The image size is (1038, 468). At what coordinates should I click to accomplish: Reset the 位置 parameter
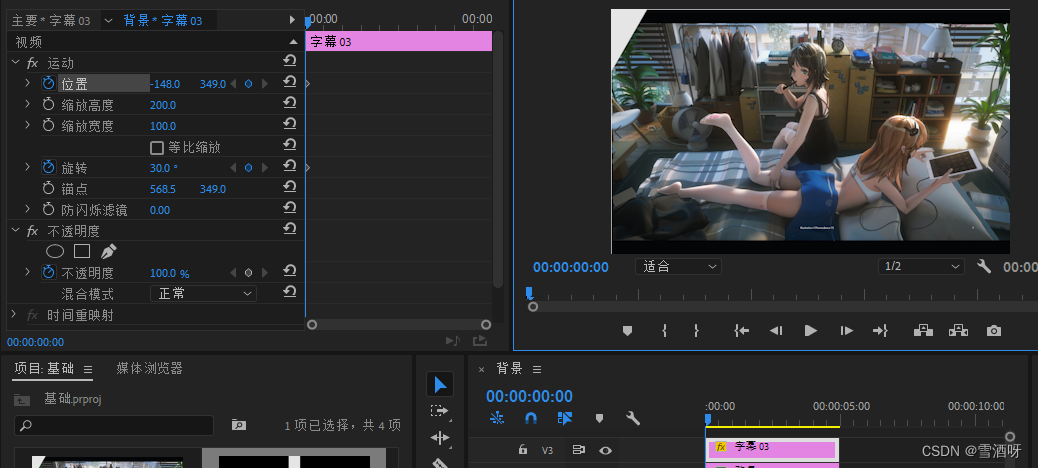pyautogui.click(x=289, y=82)
